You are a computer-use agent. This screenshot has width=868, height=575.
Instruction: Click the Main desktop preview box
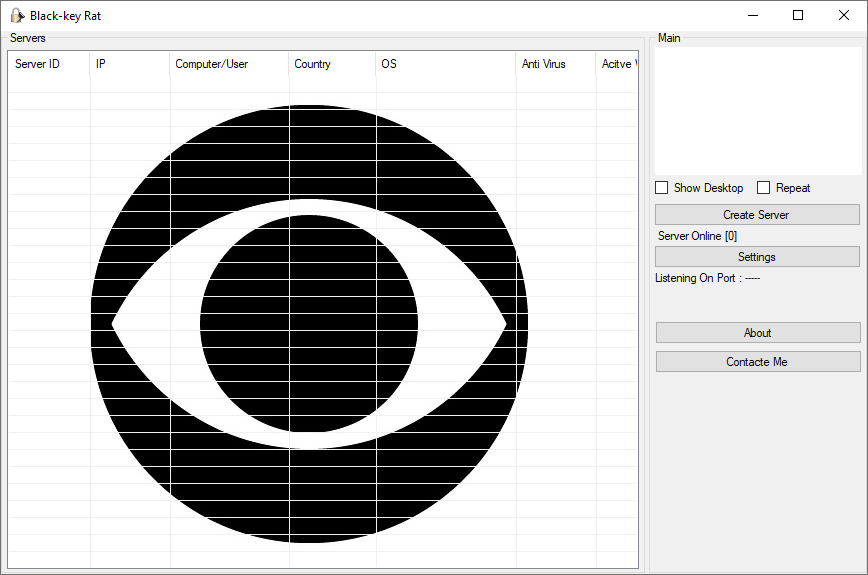[x=757, y=110]
